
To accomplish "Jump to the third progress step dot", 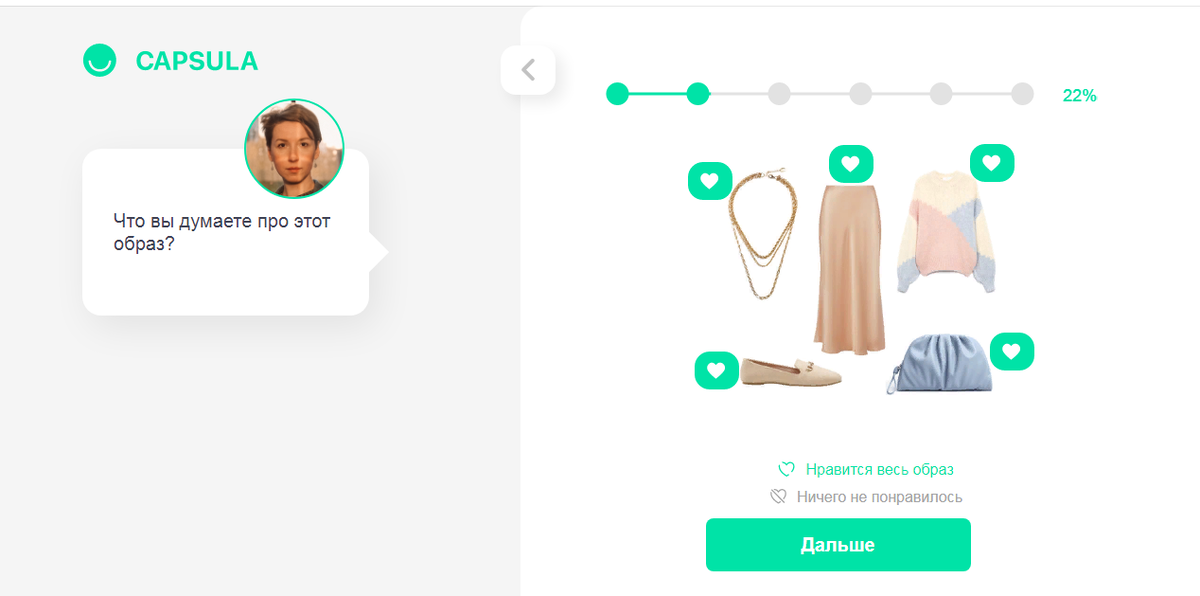I will pos(779,94).
